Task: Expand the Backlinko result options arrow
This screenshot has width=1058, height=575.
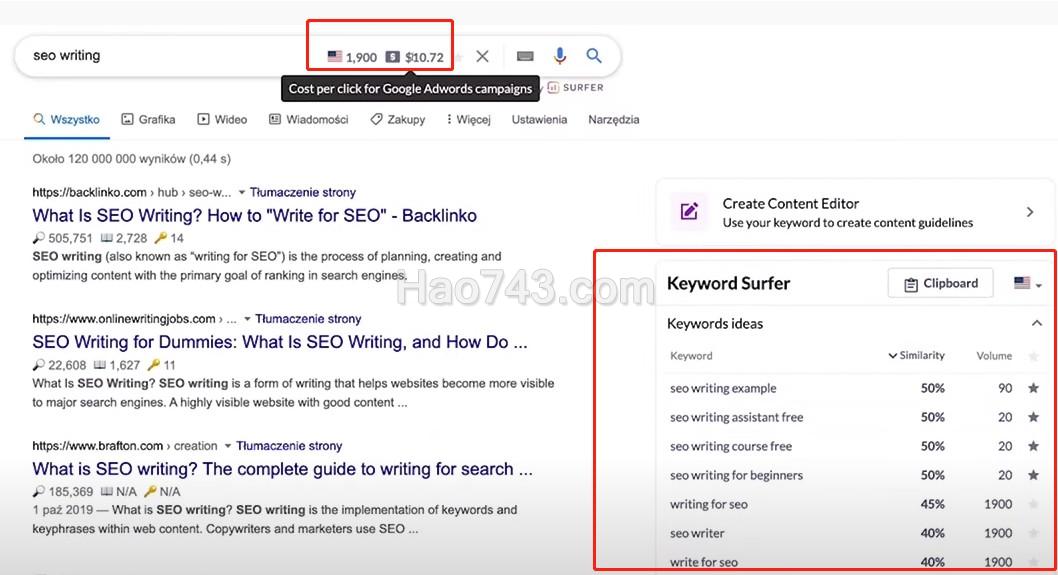Action: pos(242,192)
